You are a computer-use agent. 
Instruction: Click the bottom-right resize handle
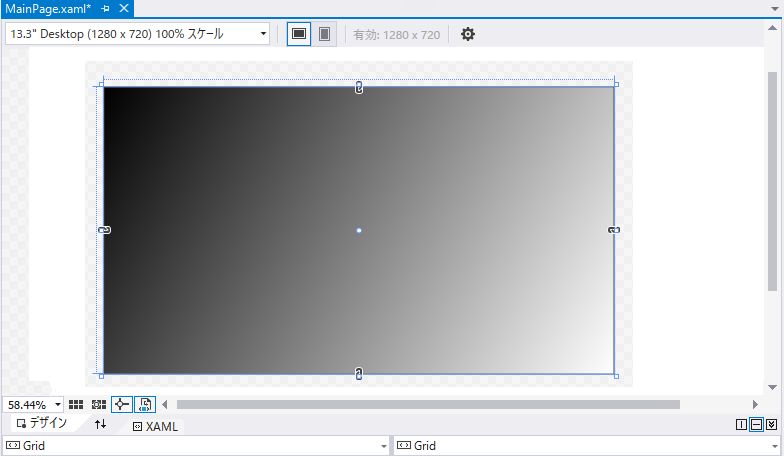click(x=616, y=376)
